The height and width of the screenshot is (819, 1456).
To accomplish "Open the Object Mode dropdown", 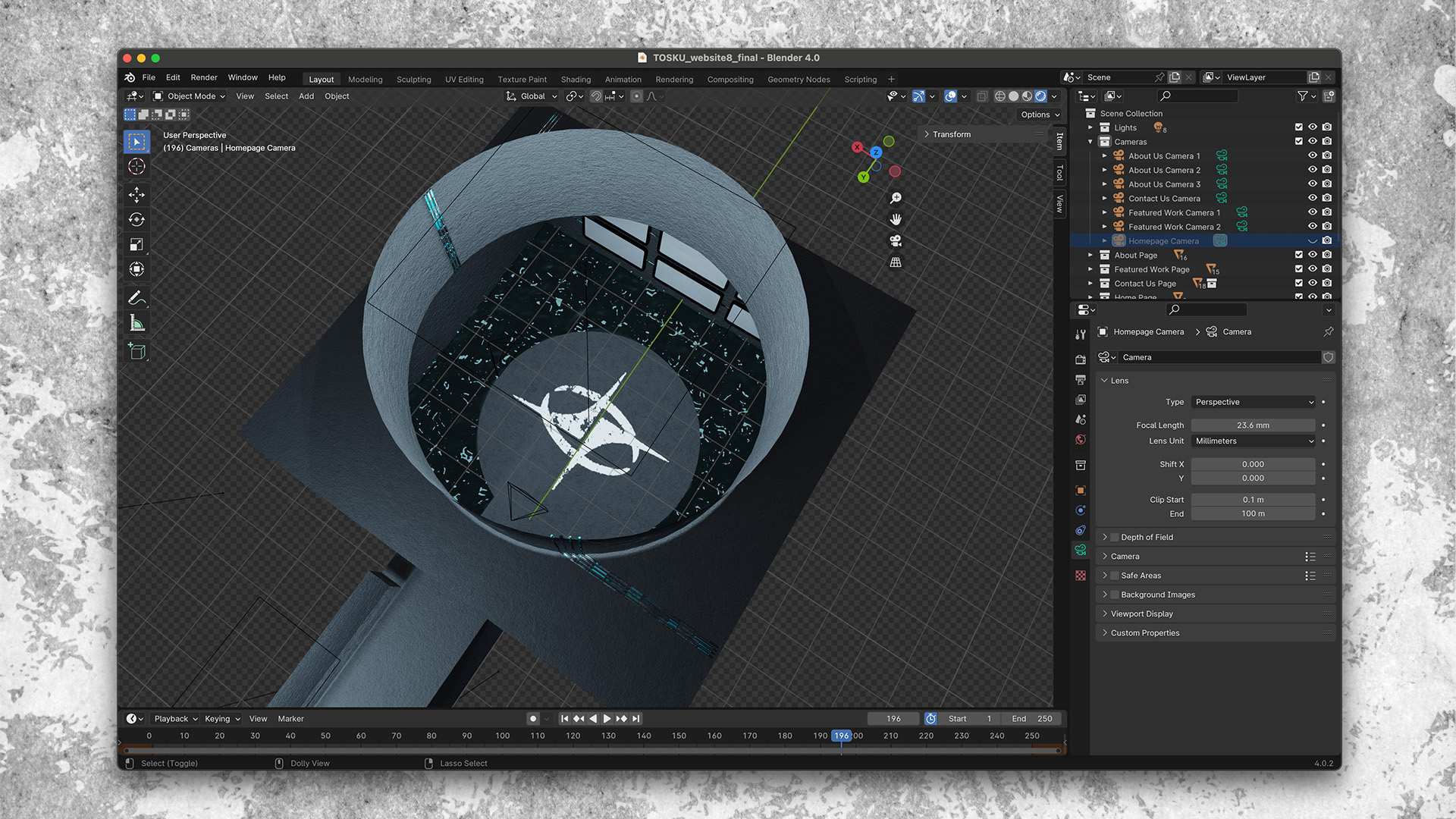I will [190, 96].
